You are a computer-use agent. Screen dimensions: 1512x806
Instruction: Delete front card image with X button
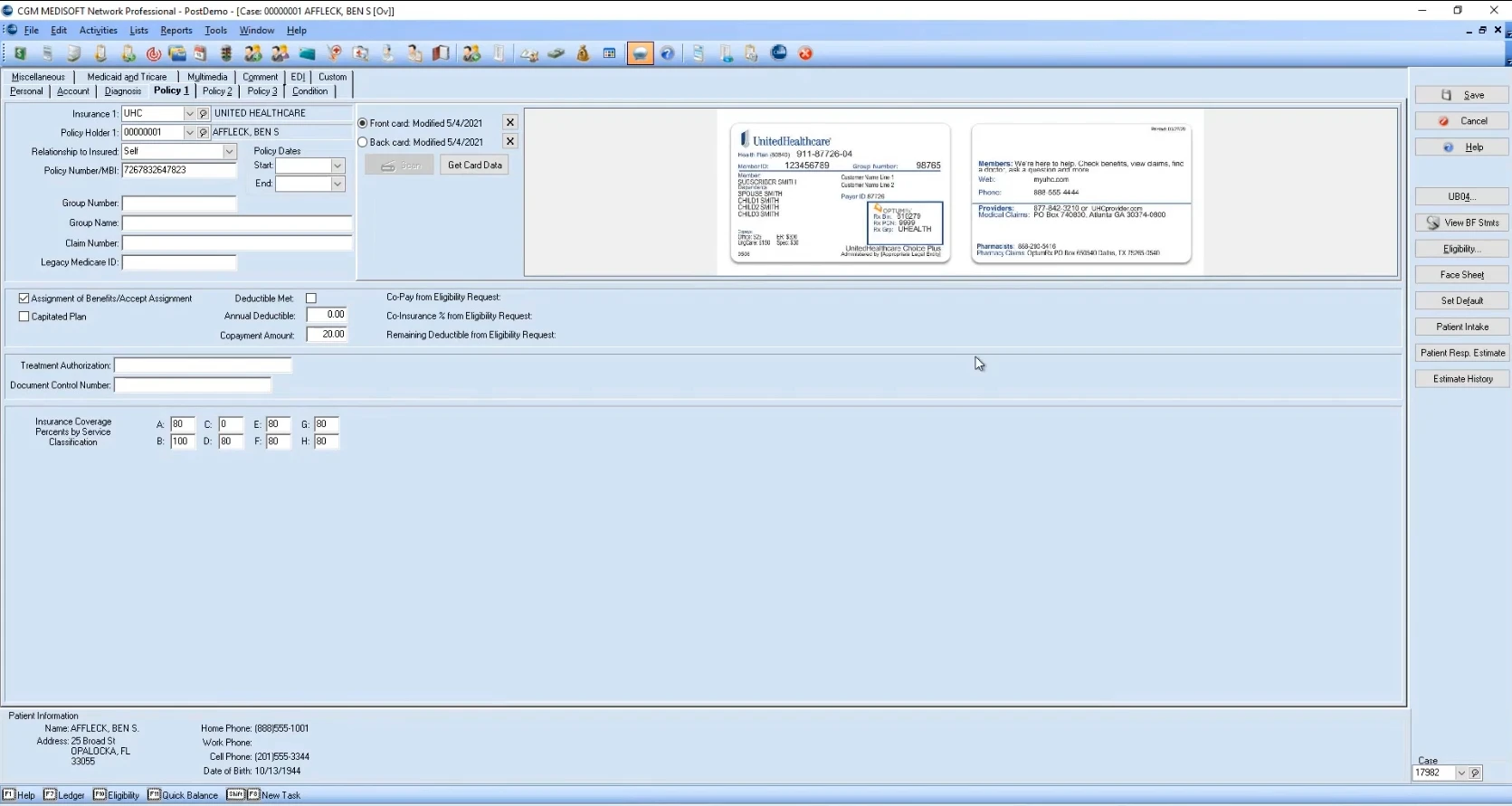click(510, 122)
